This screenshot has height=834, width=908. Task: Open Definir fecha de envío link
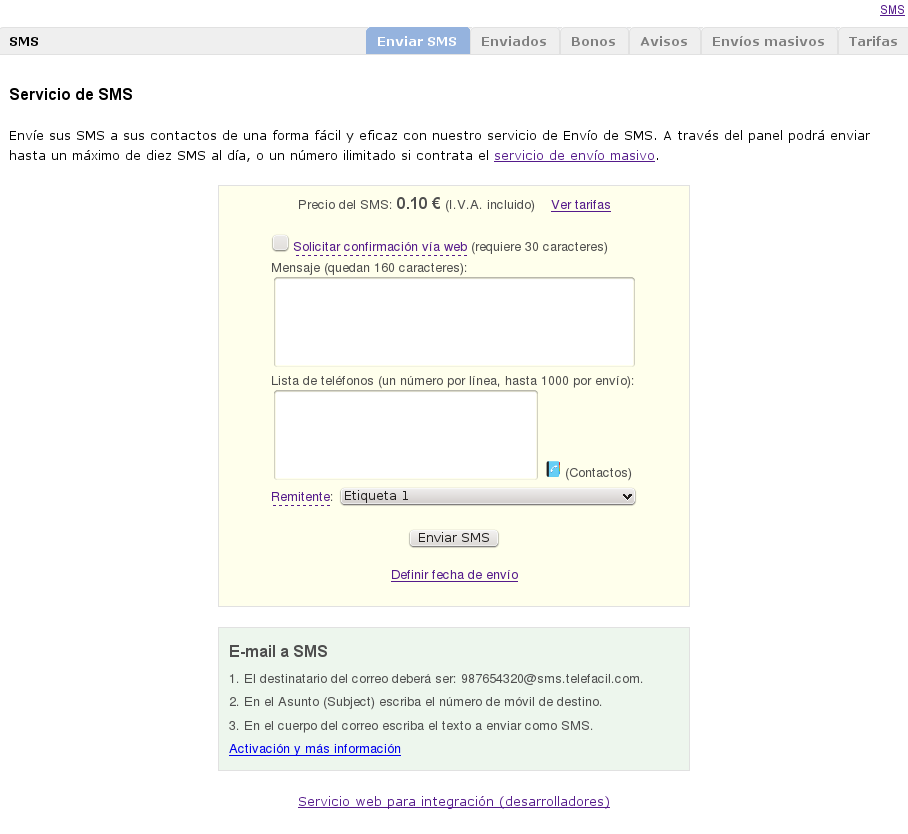(x=454, y=575)
